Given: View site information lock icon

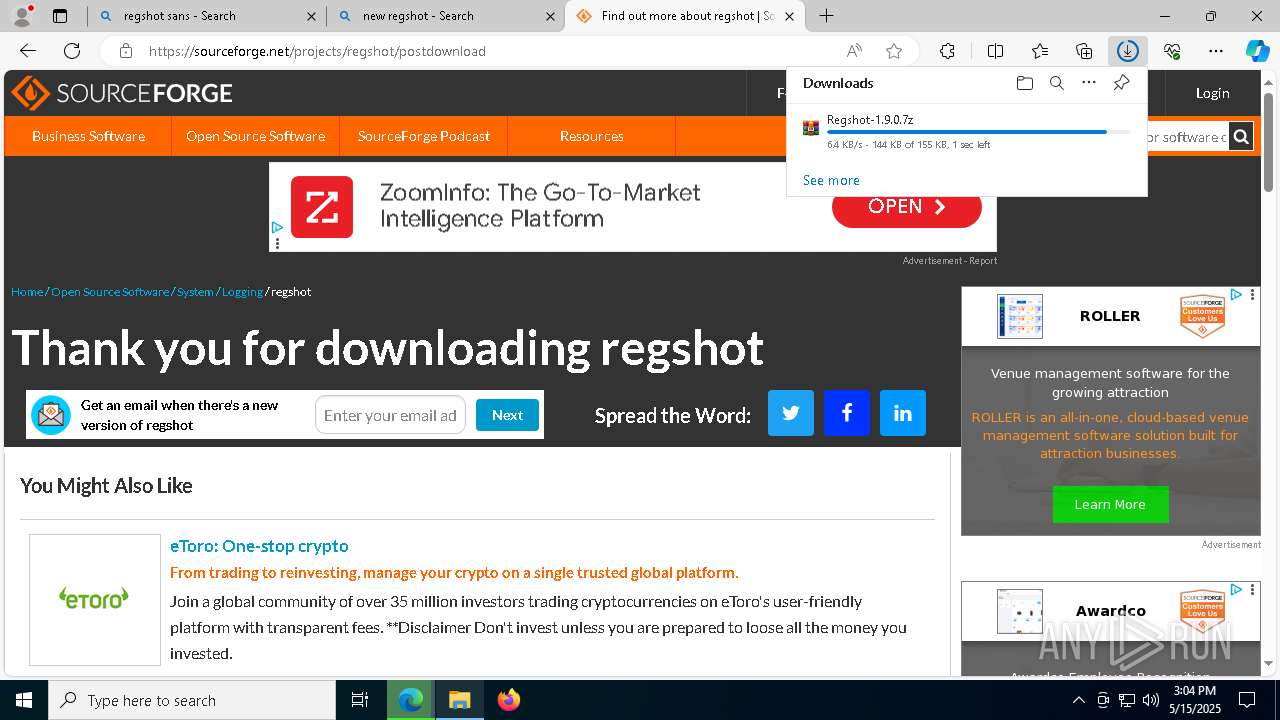Looking at the screenshot, I should (125, 51).
